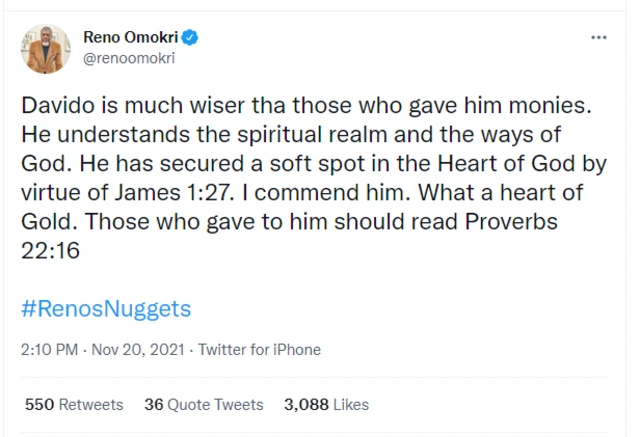The width and height of the screenshot is (640, 437).
Task: Click the 2:10 PM timestamp
Action: click(x=50, y=350)
